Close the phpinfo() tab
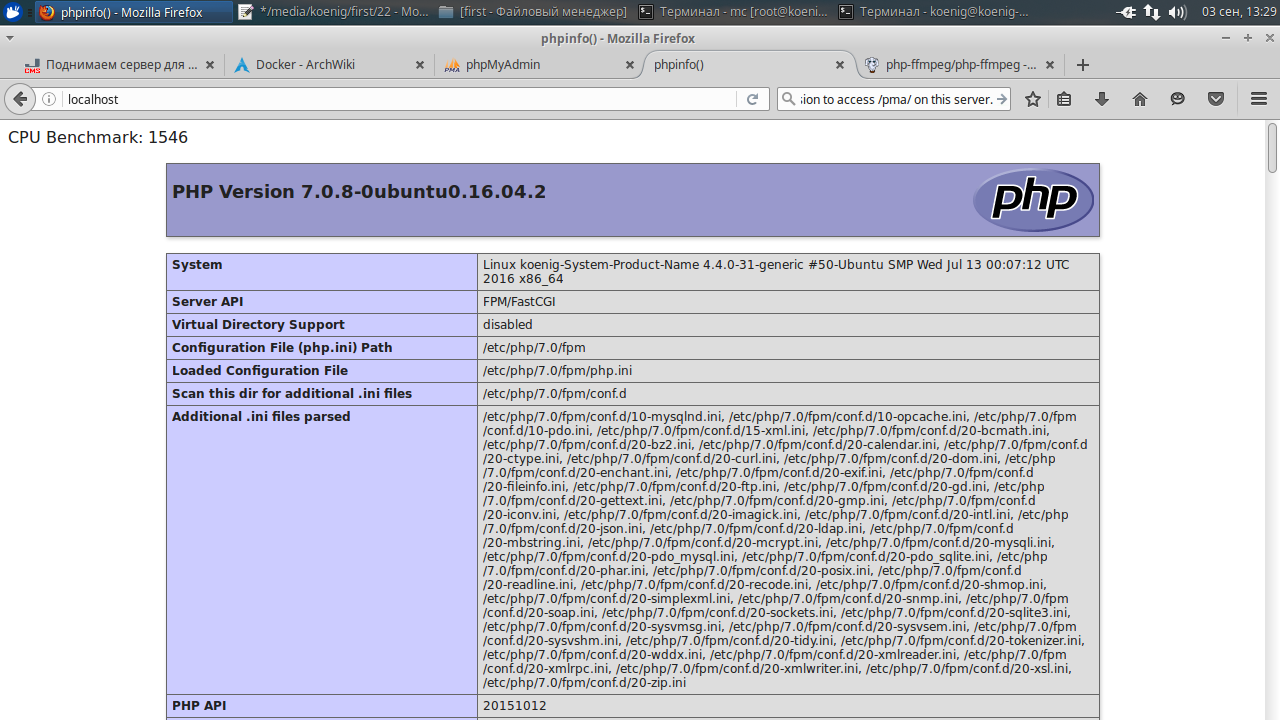The height and width of the screenshot is (720, 1280). (840, 65)
